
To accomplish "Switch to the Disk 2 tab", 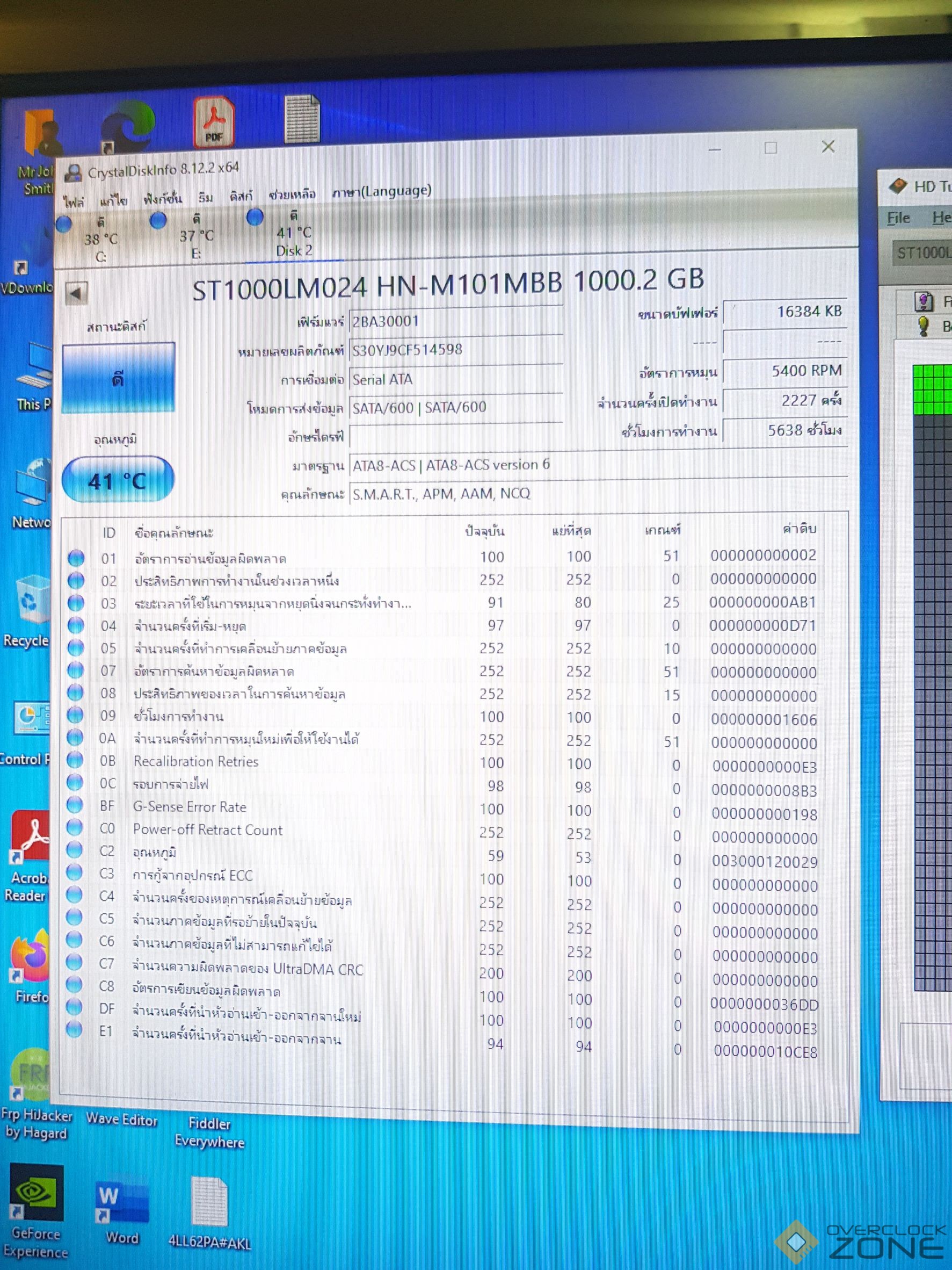I will pos(294,241).
